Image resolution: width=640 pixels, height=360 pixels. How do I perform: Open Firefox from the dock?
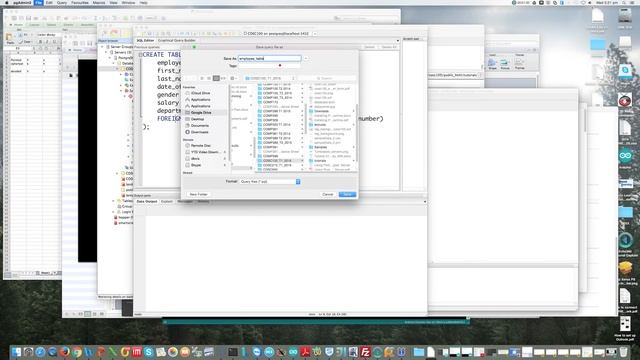click(x=64, y=352)
